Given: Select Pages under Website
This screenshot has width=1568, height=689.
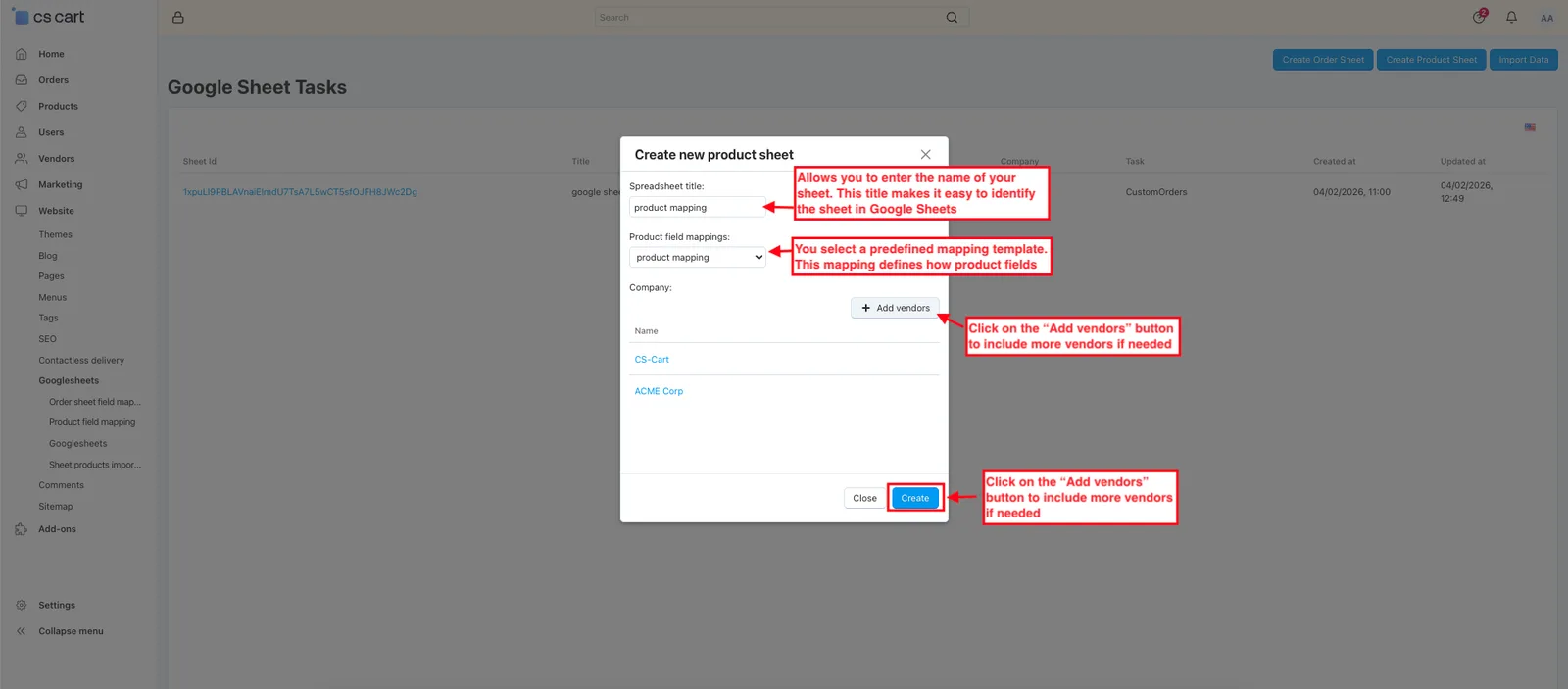Looking at the screenshot, I should click(x=51, y=276).
